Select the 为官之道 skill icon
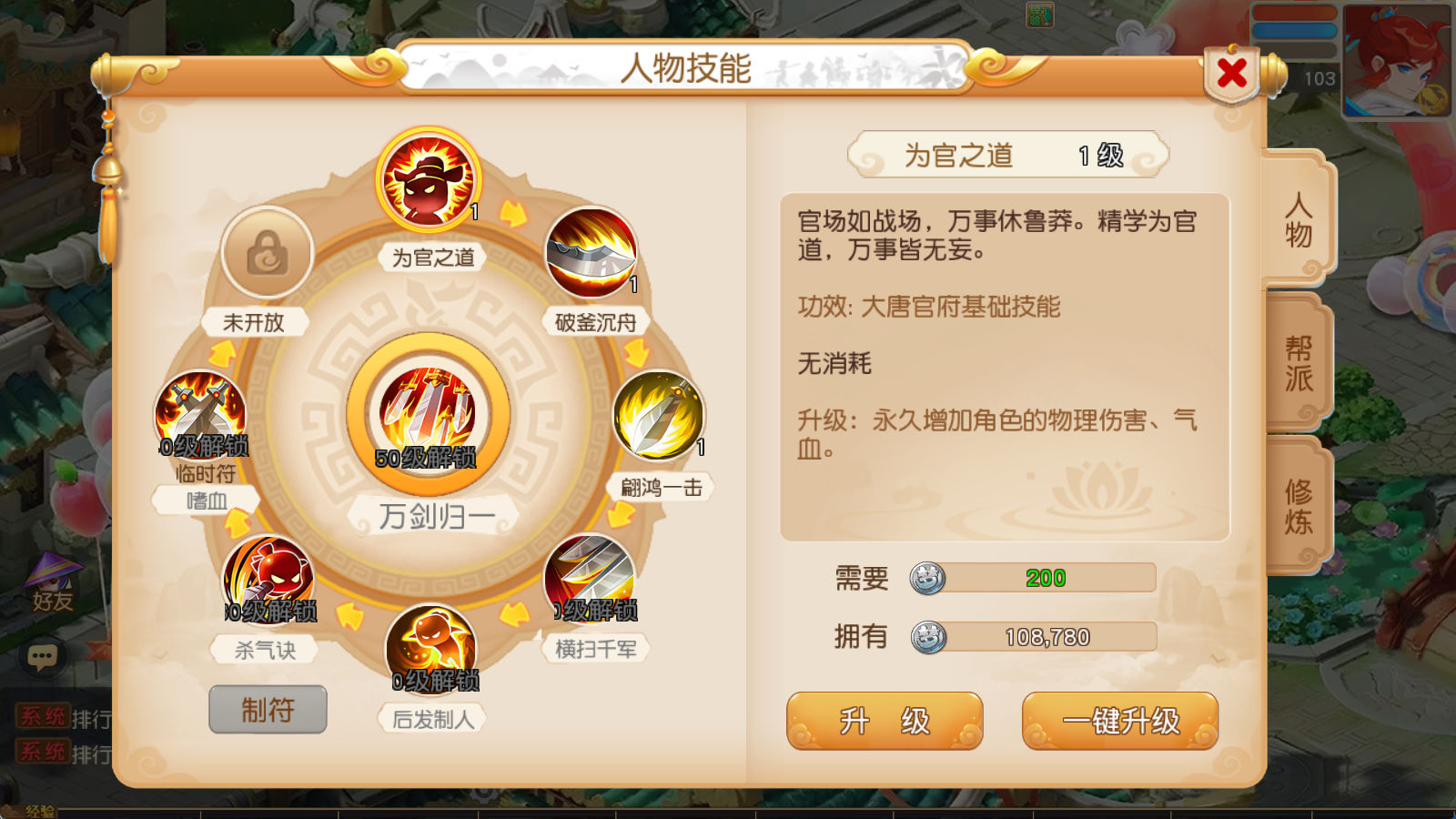 tap(429, 180)
